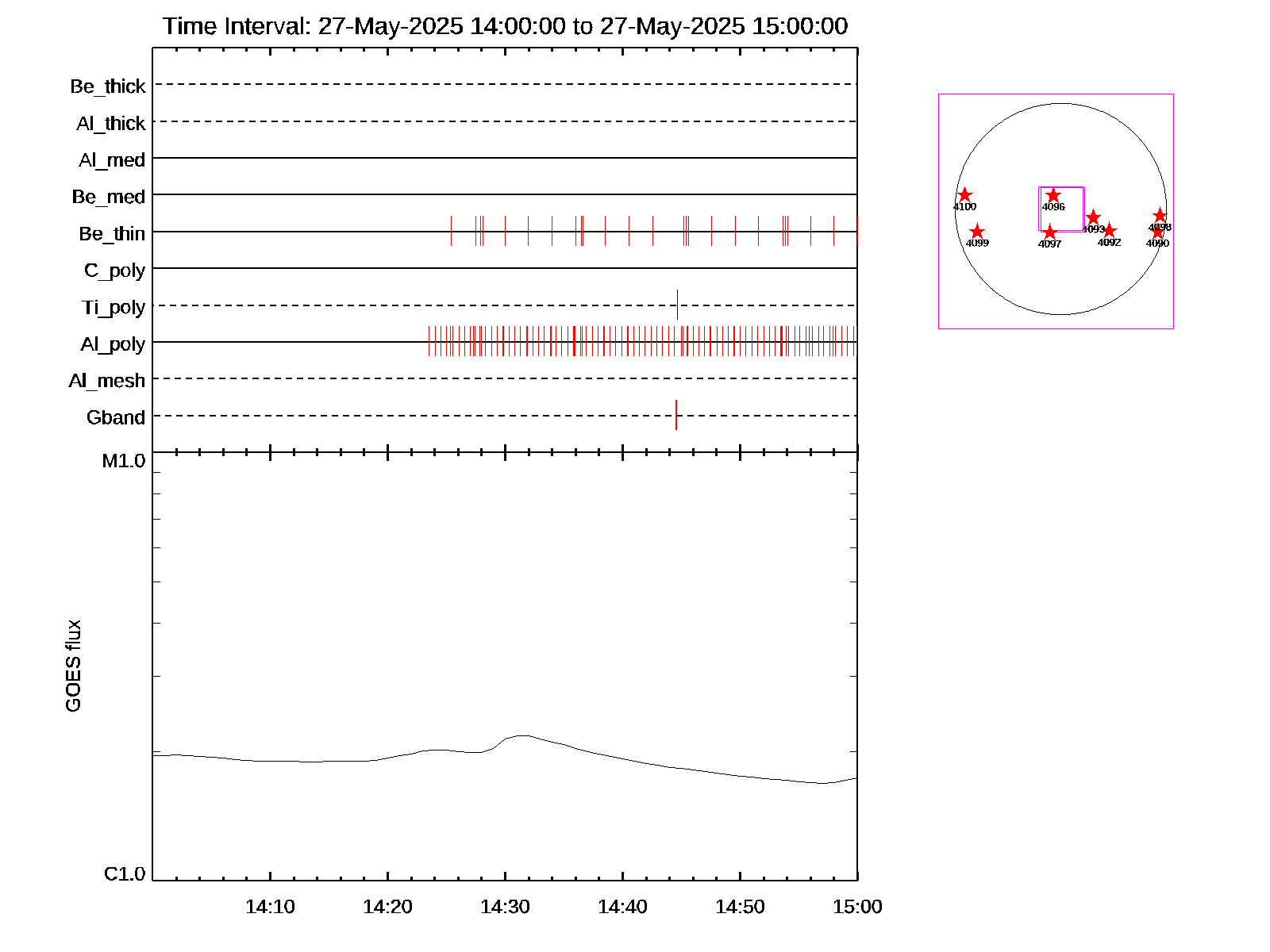
Task: Select the star marker above label 4098
Action: 1160,216
